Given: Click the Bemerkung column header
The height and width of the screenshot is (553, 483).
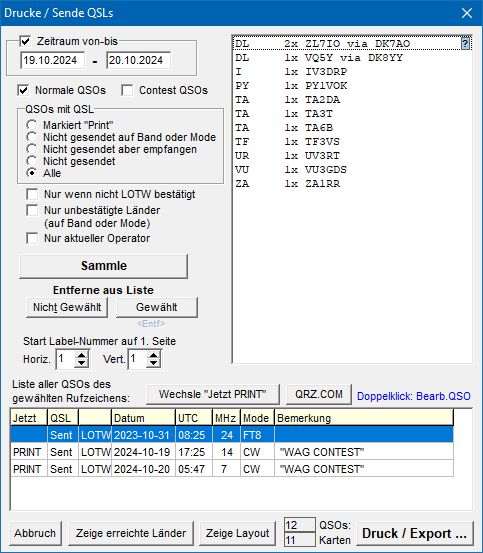Looking at the screenshot, I should tap(364, 418).
